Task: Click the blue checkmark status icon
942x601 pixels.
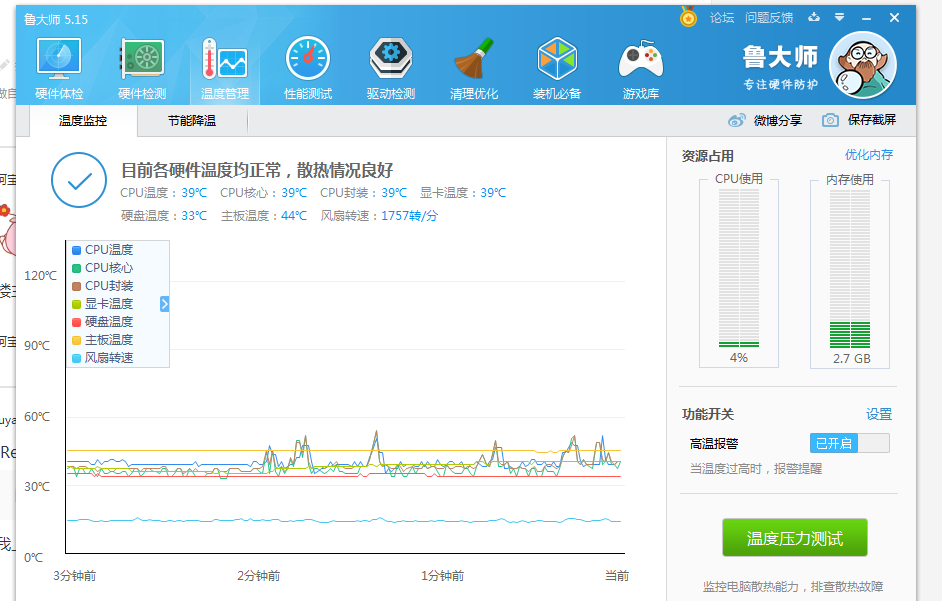Action: pyautogui.click(x=79, y=180)
